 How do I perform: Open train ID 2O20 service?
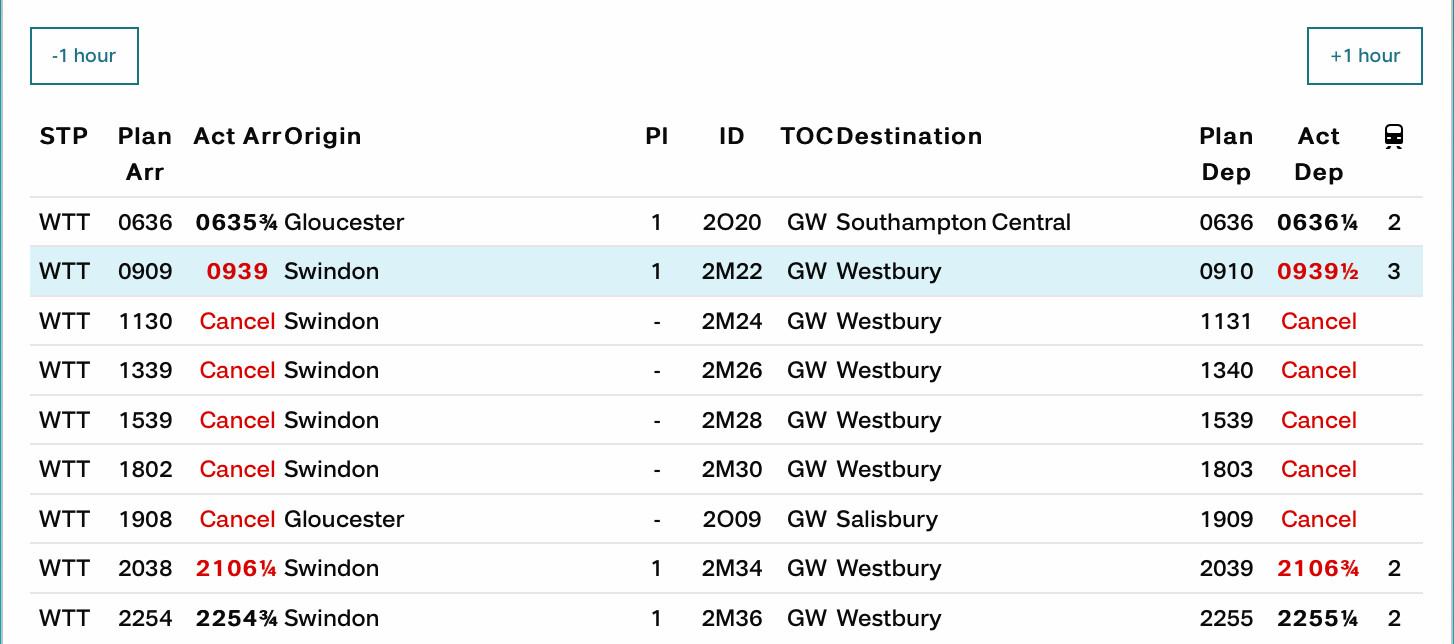732,222
